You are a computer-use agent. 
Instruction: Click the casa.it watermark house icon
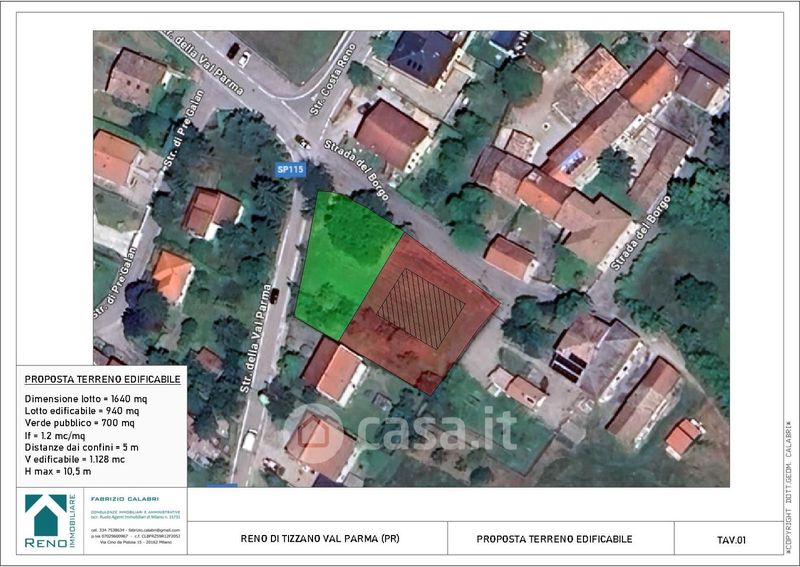tap(314, 431)
